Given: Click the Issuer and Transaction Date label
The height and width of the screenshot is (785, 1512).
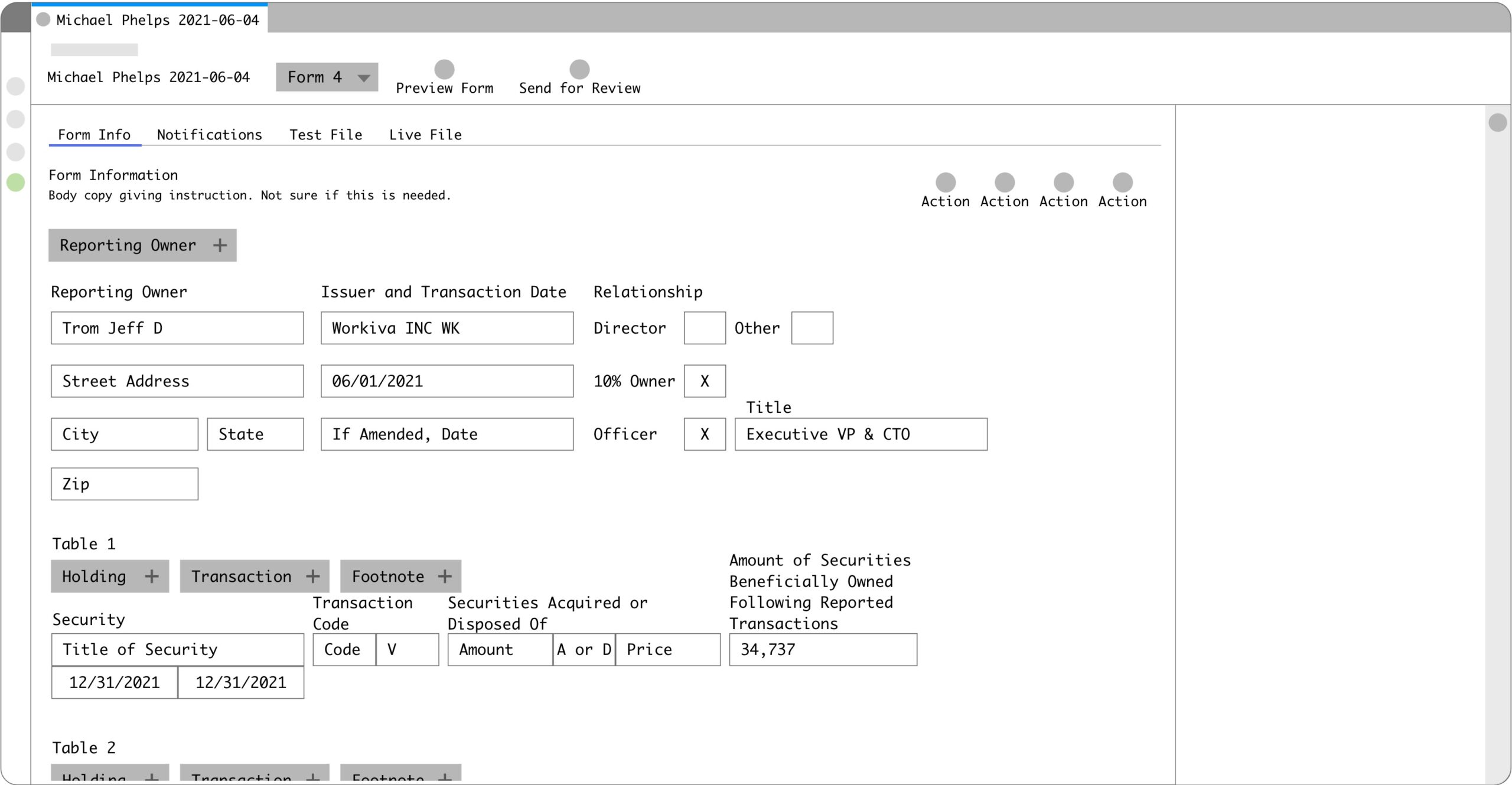Looking at the screenshot, I should pyautogui.click(x=444, y=292).
